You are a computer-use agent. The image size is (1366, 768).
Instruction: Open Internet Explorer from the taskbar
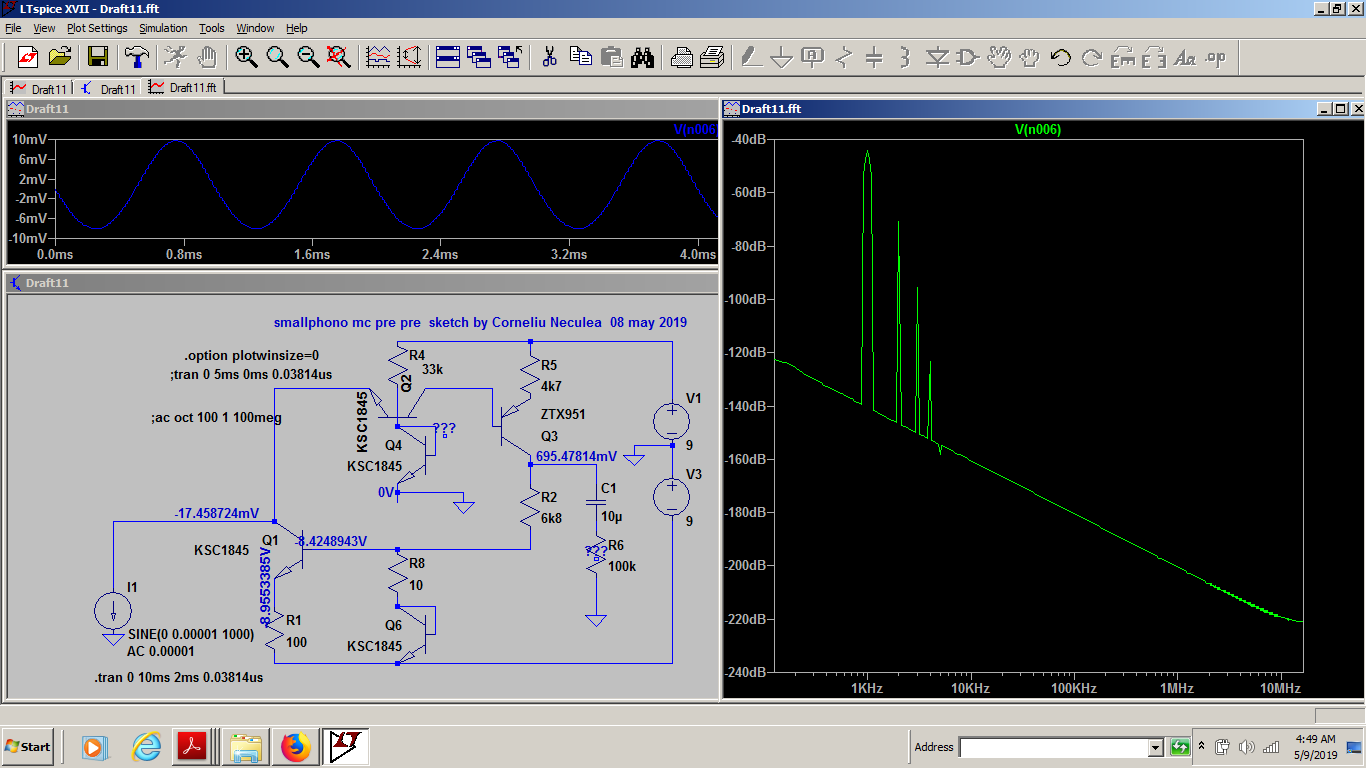pyautogui.click(x=146, y=747)
